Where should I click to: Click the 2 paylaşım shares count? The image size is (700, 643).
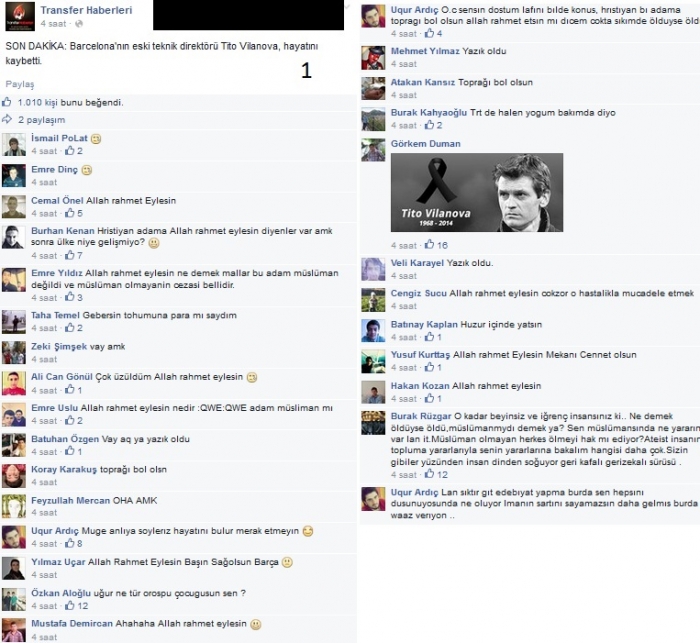(42, 120)
